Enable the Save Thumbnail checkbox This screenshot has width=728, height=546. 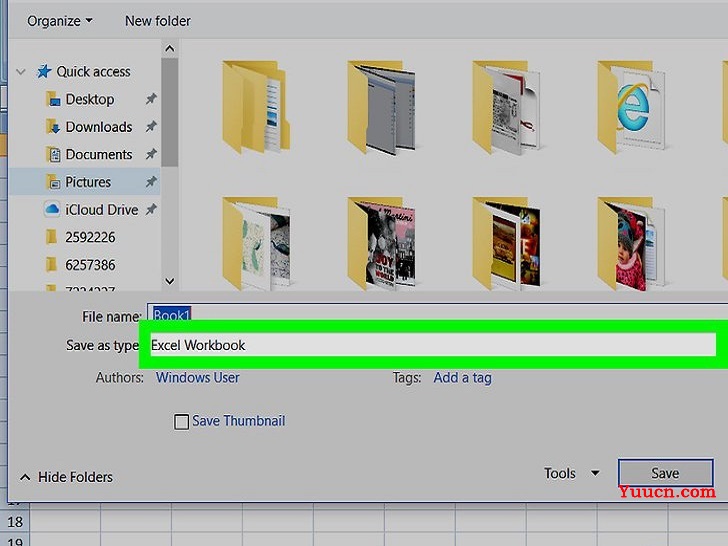pos(181,422)
